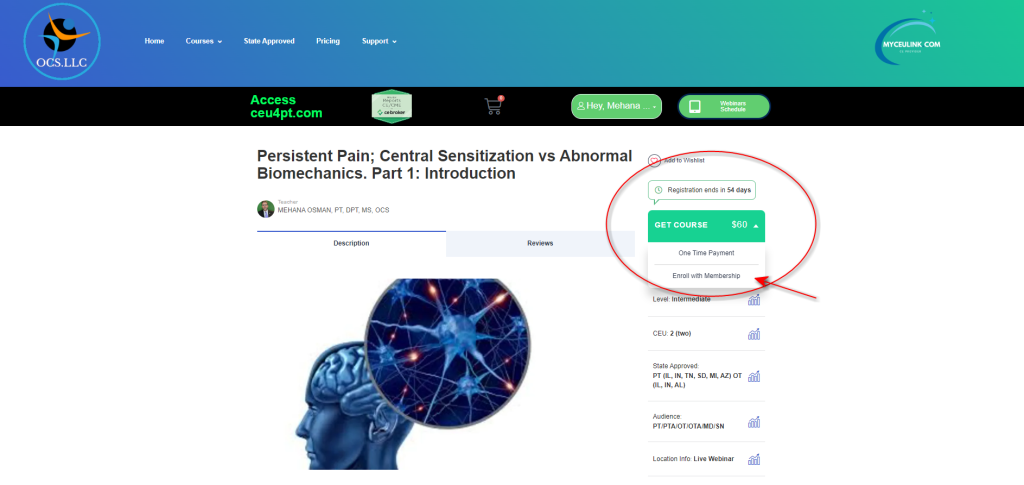Open the State Approved nav link

pos(269,41)
